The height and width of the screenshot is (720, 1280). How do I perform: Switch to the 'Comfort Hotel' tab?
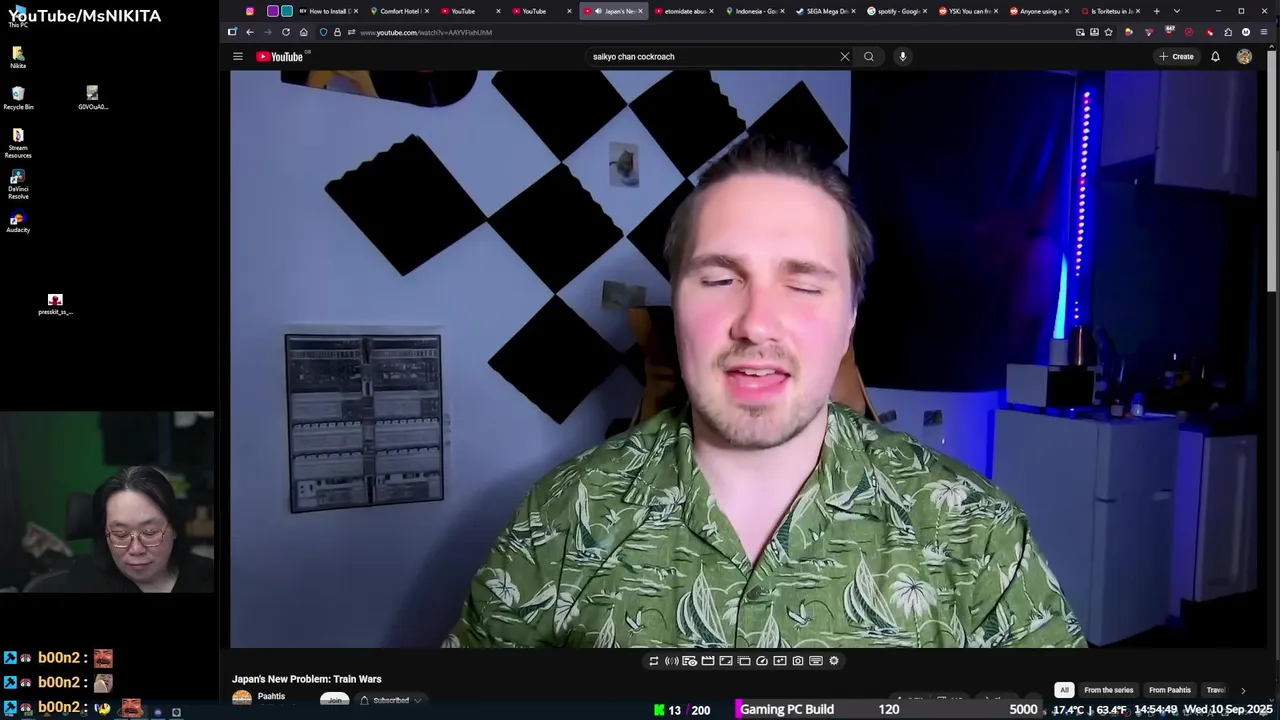coord(399,11)
